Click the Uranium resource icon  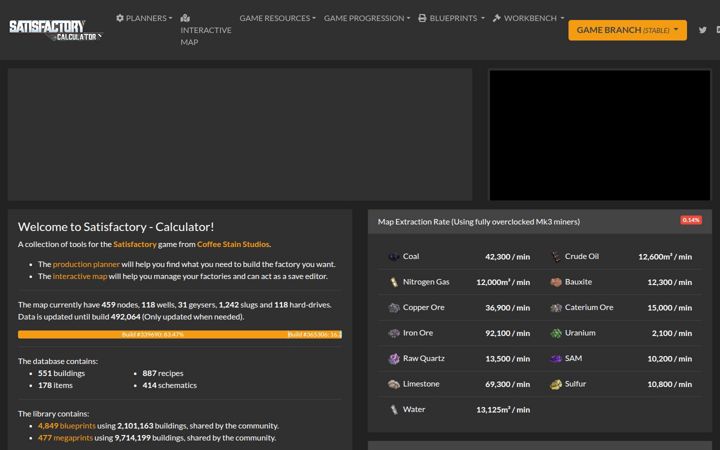[x=556, y=333]
